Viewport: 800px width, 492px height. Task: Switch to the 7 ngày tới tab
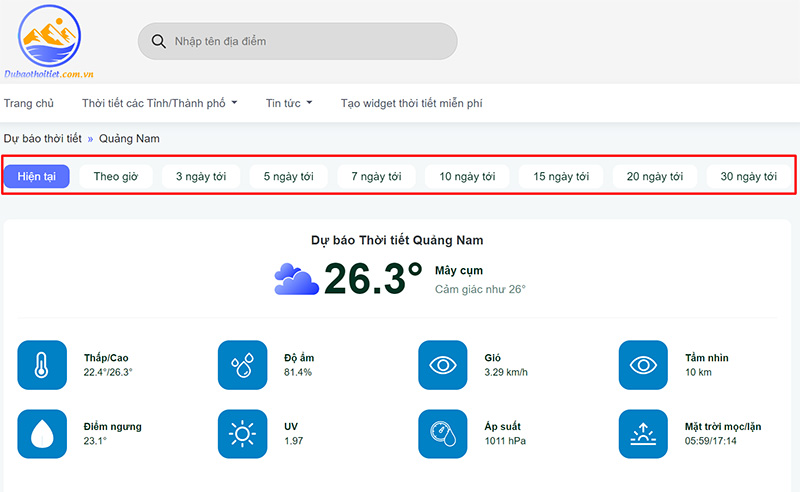coord(376,176)
